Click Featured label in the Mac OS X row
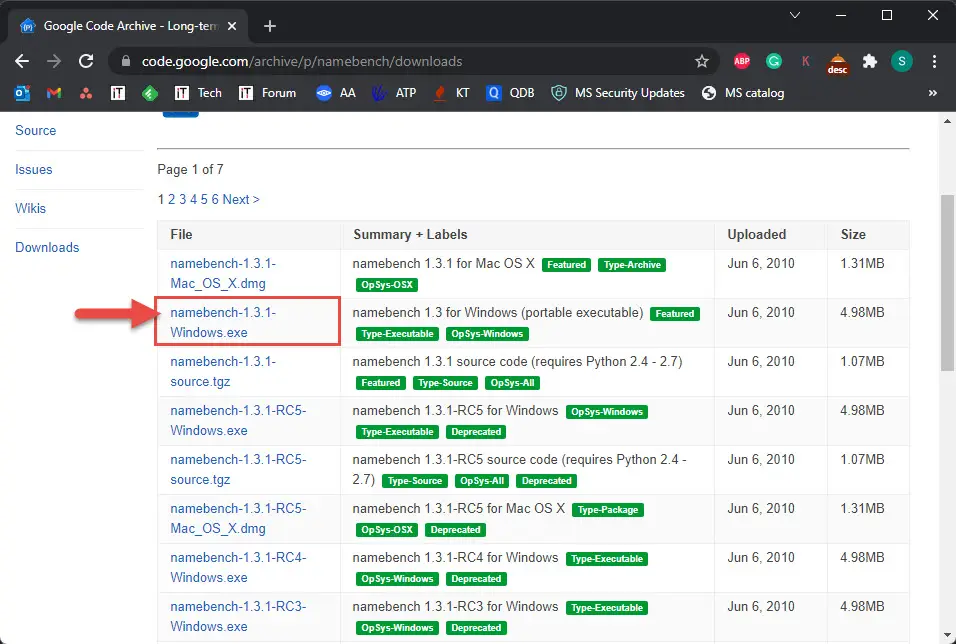956x644 pixels. click(x=566, y=265)
